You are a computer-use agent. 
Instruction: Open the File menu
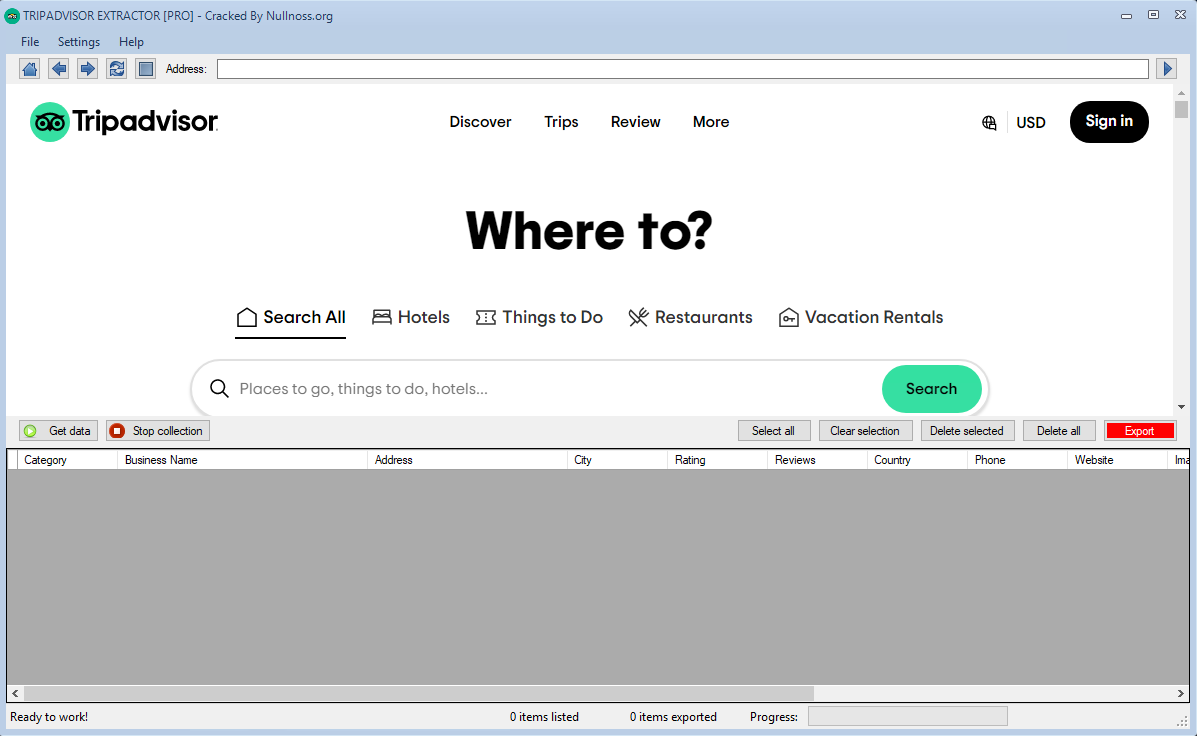click(x=30, y=42)
